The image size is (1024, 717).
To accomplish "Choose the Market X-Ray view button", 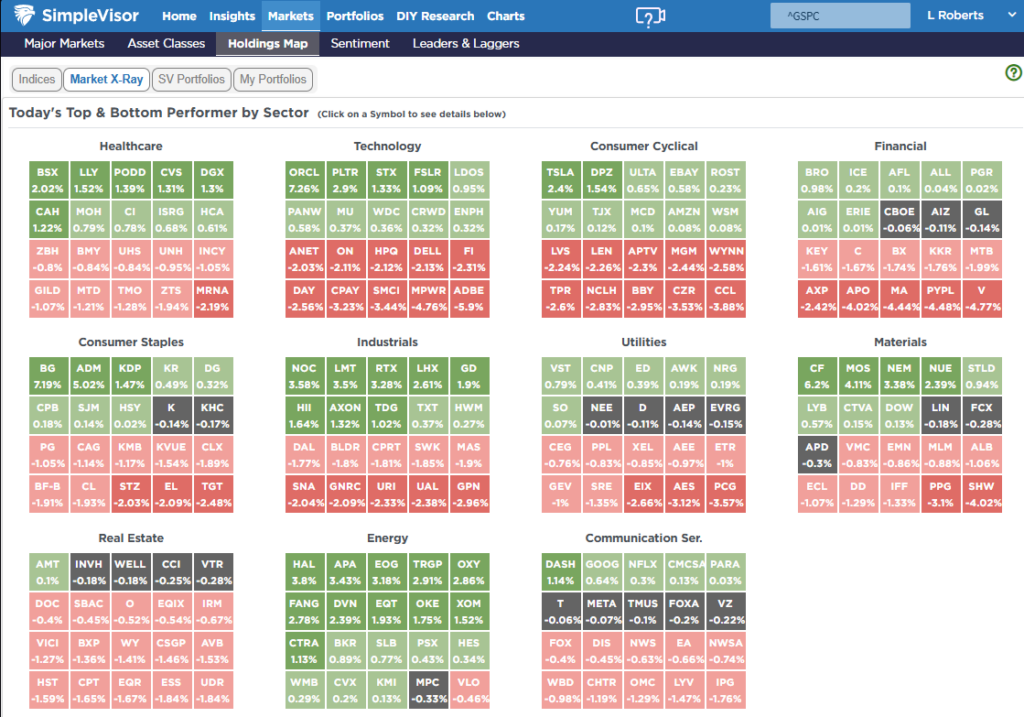I will (x=106, y=79).
